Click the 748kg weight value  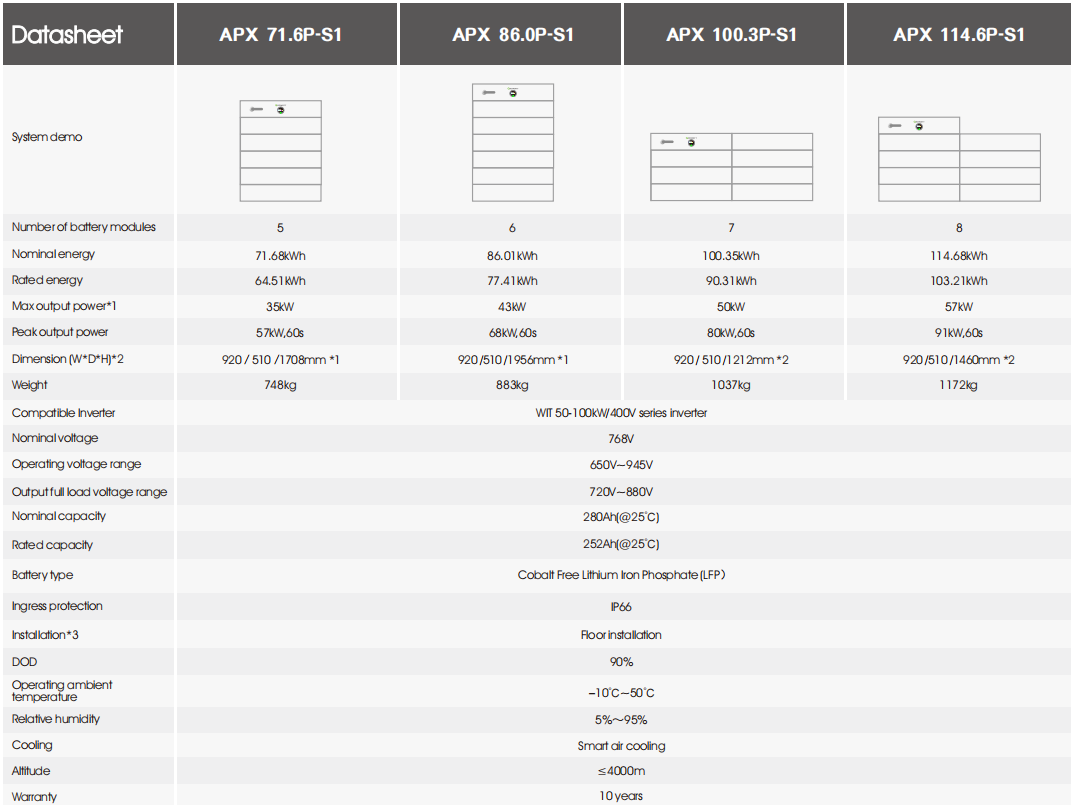[280, 385]
